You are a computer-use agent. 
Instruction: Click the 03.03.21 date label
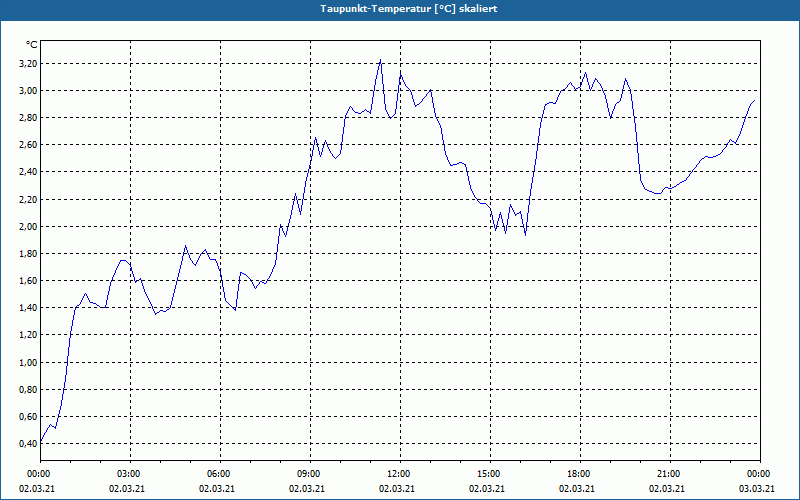point(757,488)
